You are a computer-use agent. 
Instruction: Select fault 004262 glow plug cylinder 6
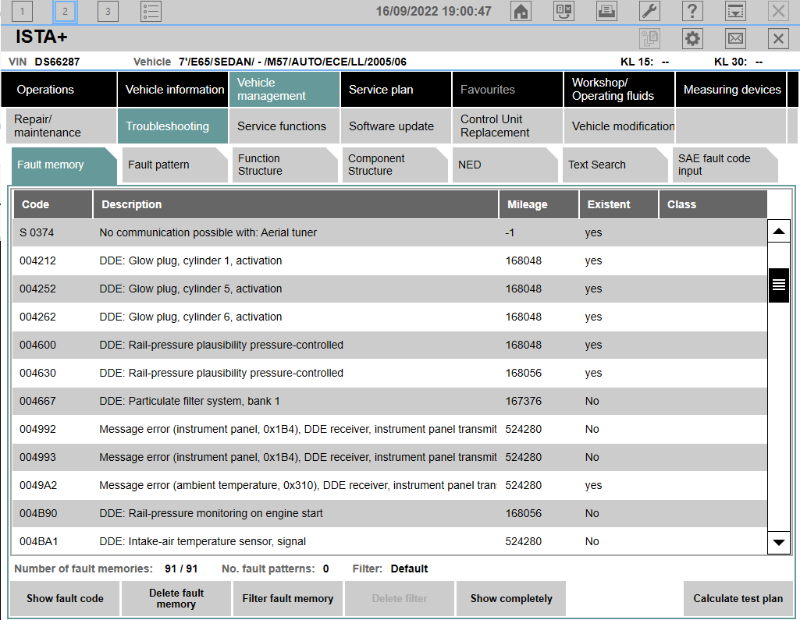coord(390,317)
